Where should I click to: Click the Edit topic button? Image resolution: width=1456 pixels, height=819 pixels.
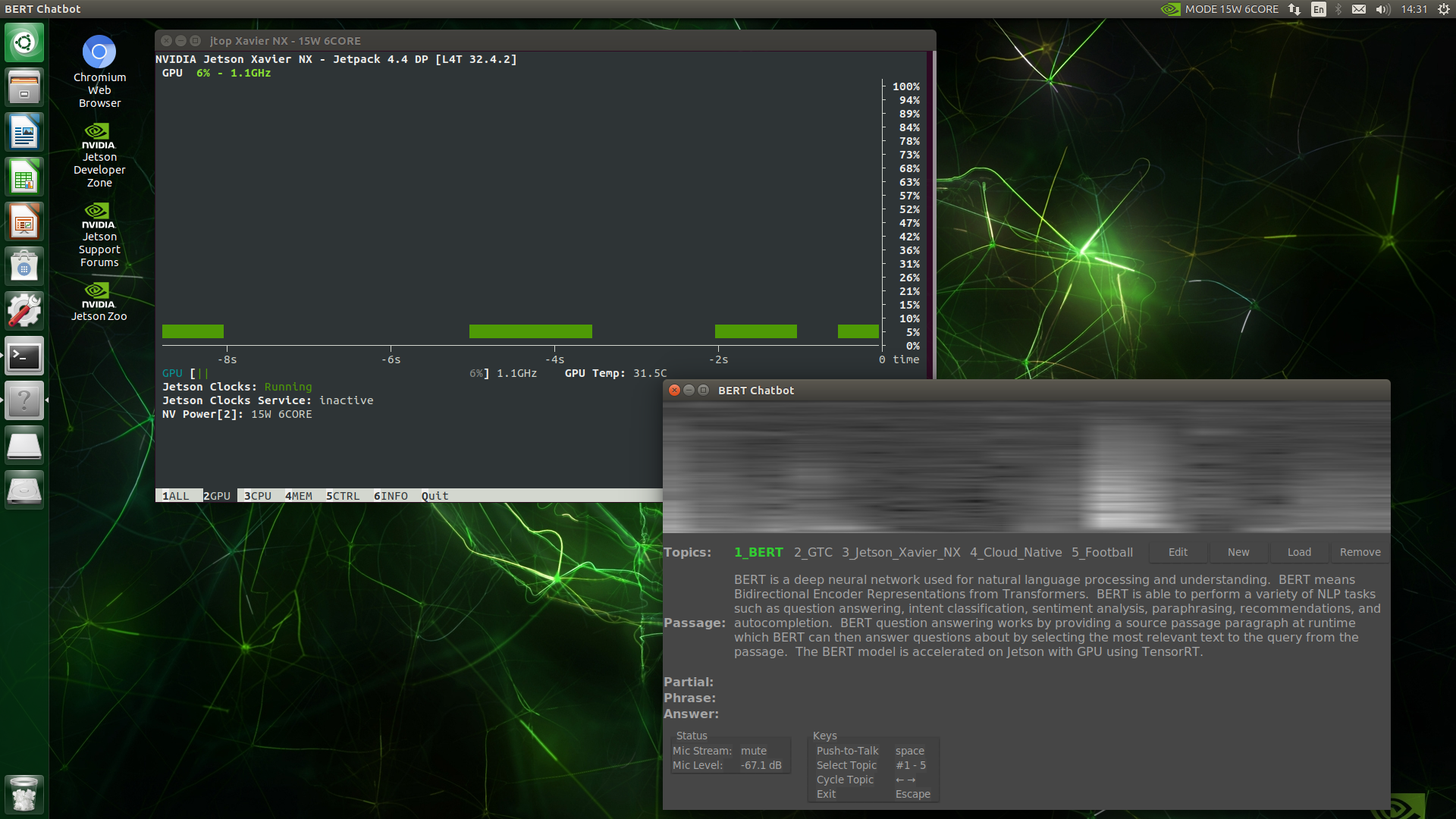1178,552
